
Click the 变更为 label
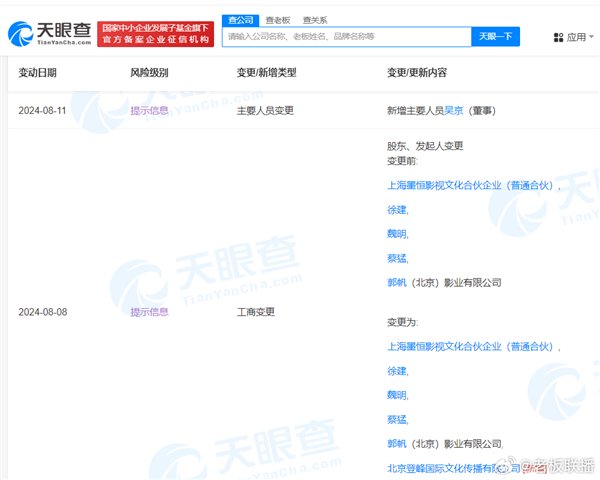click(403, 322)
